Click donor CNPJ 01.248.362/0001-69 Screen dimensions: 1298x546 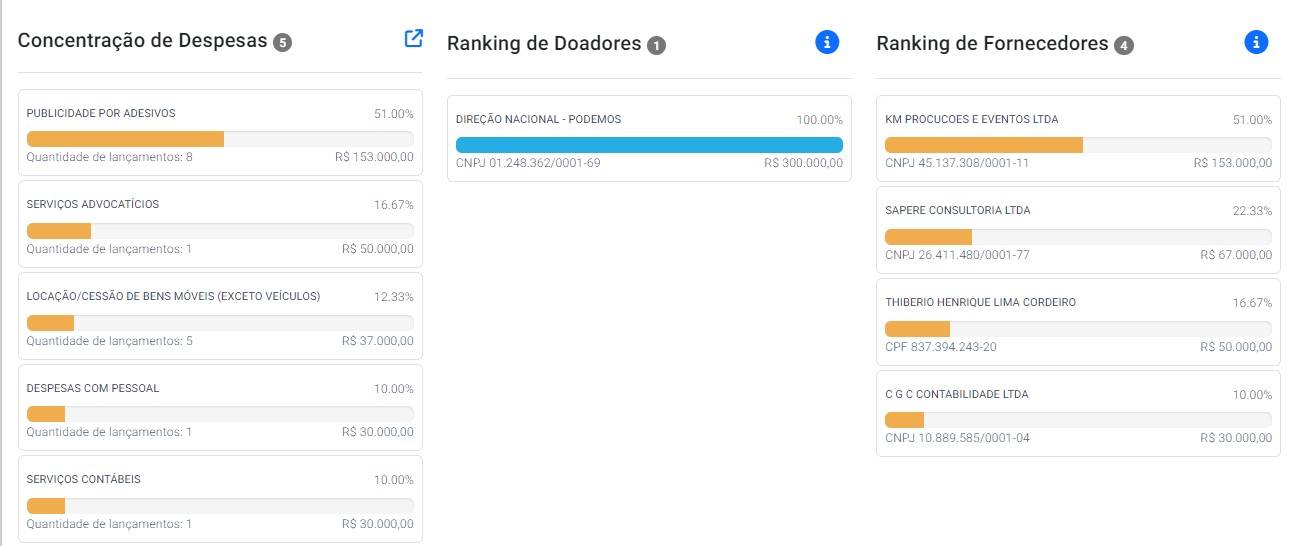(528, 163)
